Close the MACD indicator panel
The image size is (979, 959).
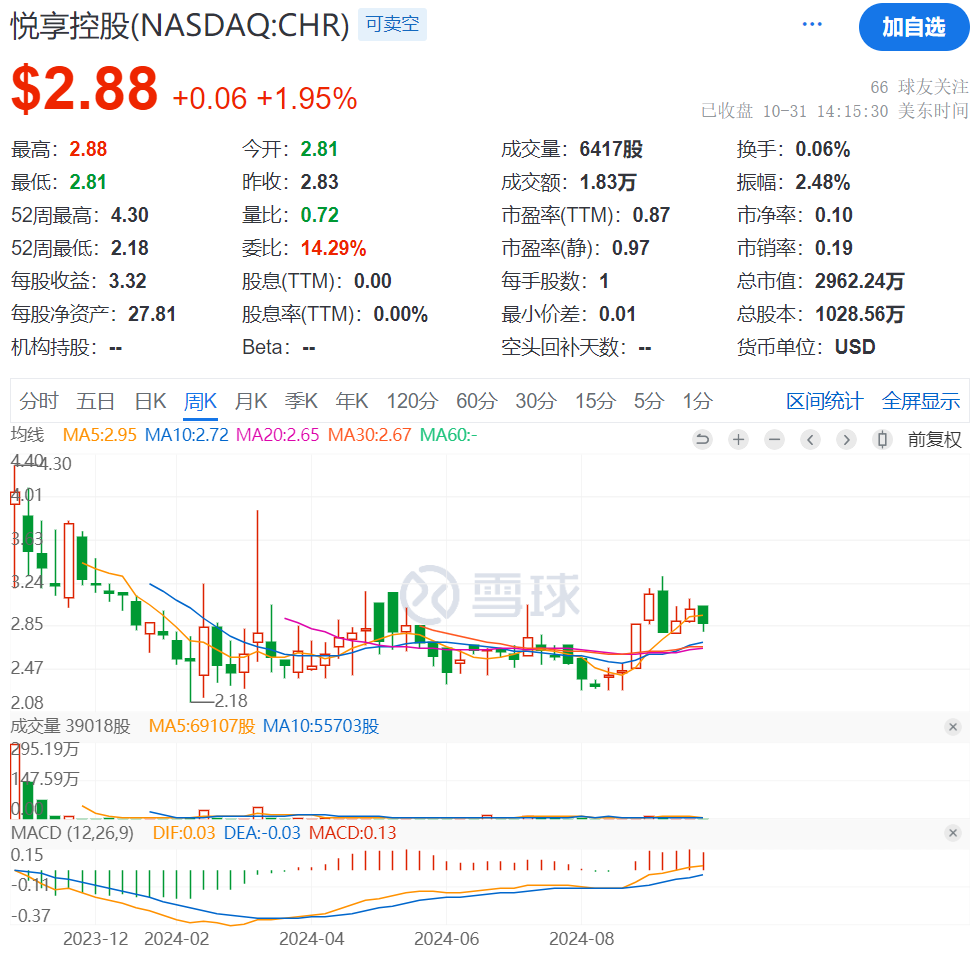(953, 832)
